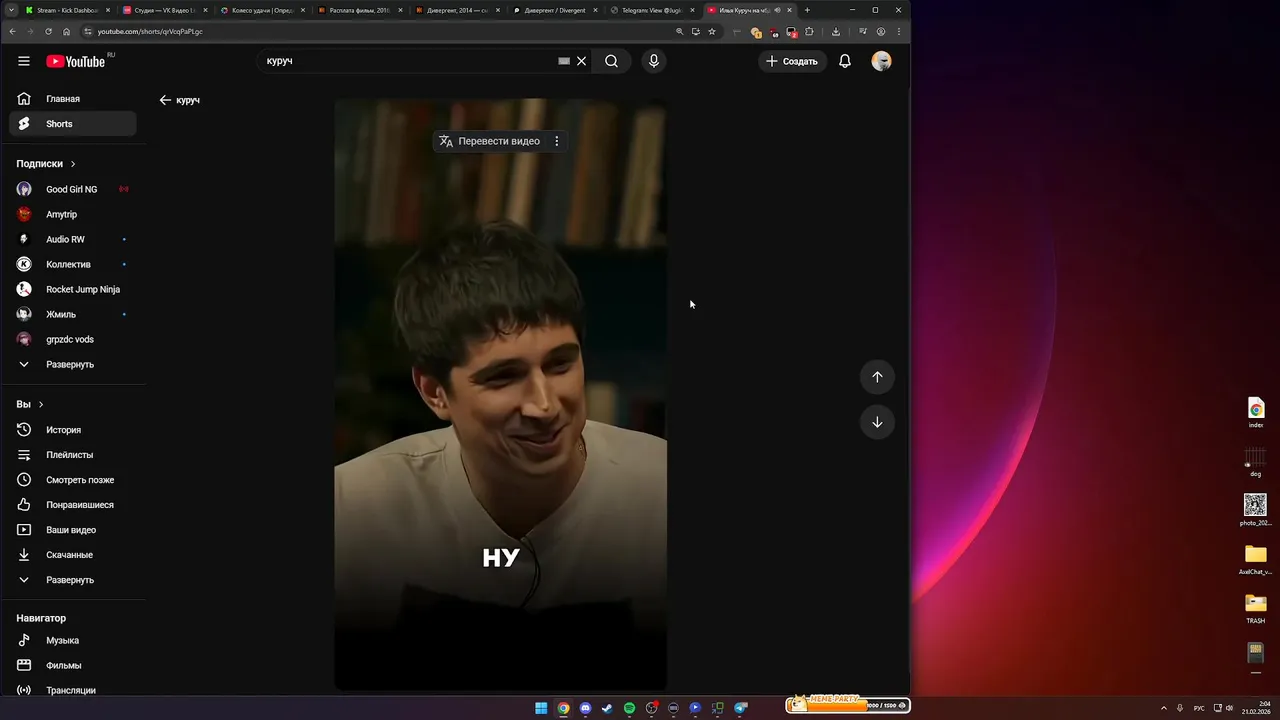Start voice search with microphone icon
This screenshot has width=1280, height=720.
click(654, 61)
